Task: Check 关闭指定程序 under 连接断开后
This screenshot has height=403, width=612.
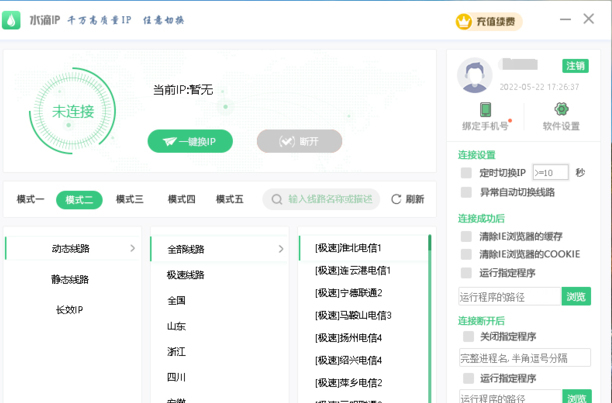Action: (x=468, y=336)
